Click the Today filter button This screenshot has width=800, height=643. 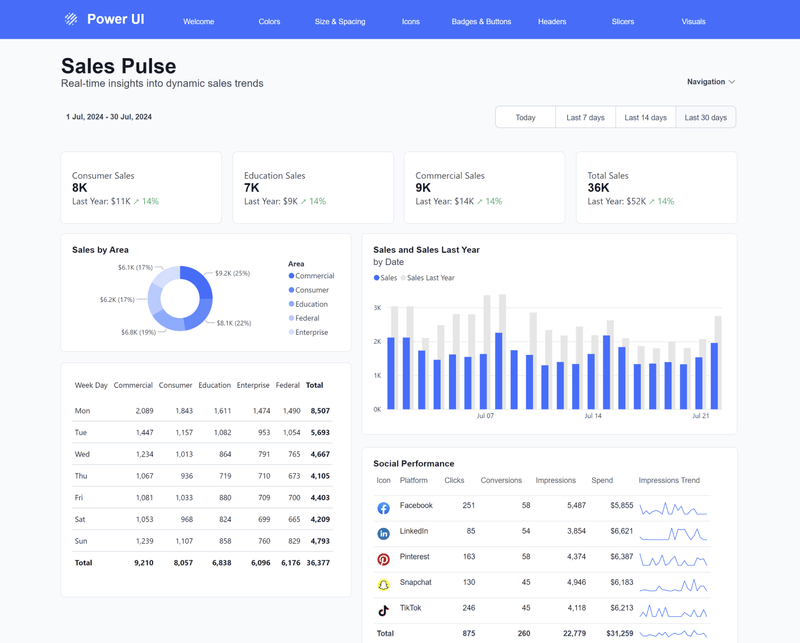(x=525, y=117)
